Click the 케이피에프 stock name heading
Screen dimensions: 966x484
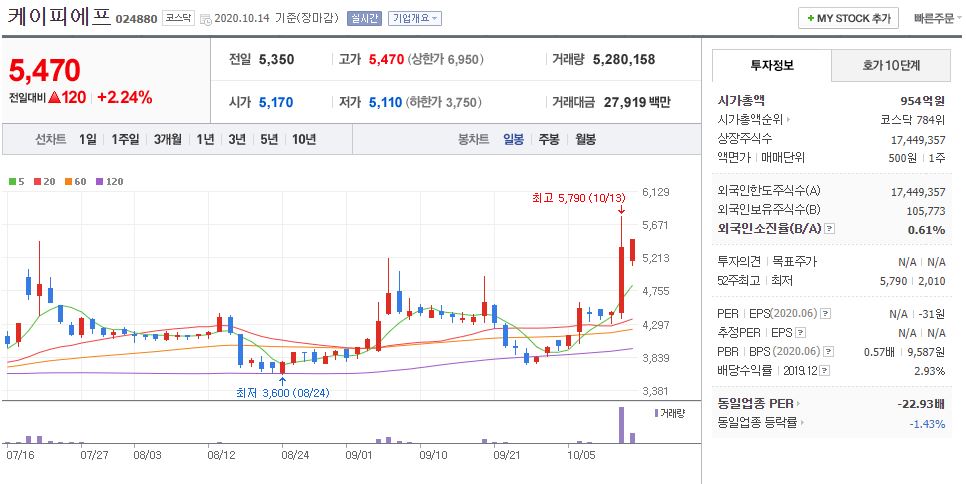[x=59, y=17]
